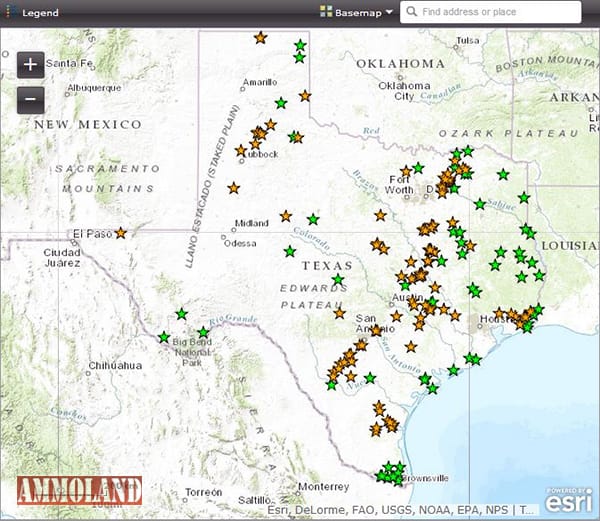Image resolution: width=600 pixels, height=521 pixels.
Task: Click the Basemap grid icon
Action: point(325,13)
